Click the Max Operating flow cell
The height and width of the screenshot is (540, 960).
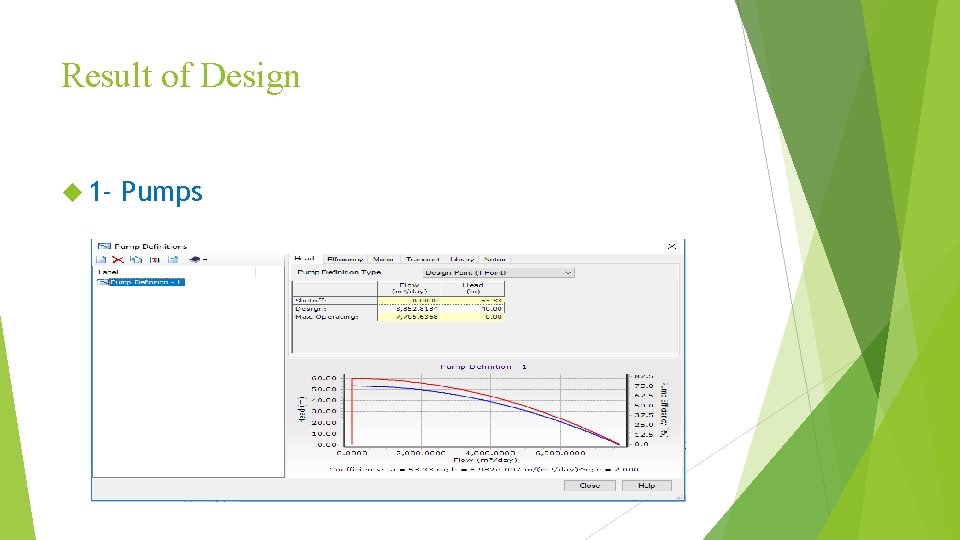coord(409,317)
